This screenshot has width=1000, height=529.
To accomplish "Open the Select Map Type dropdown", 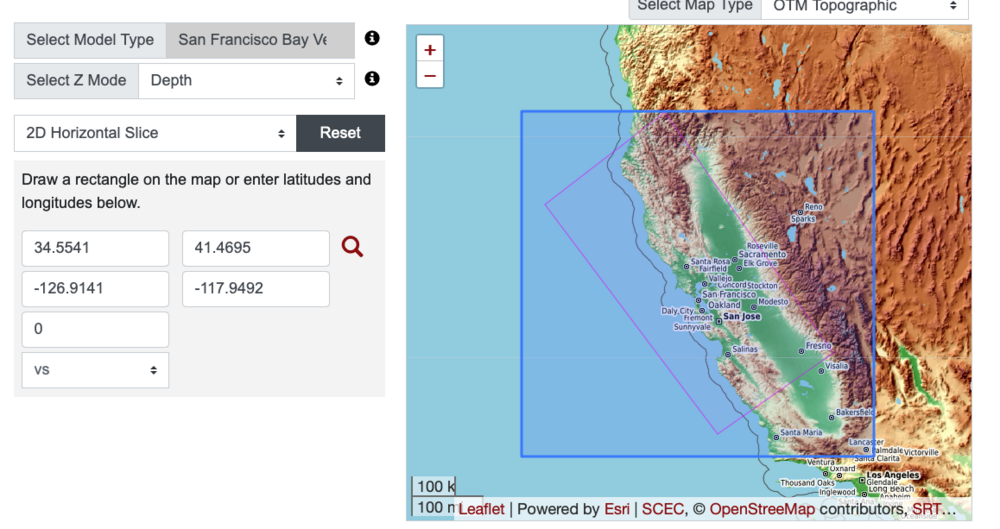I will coord(864,6).
